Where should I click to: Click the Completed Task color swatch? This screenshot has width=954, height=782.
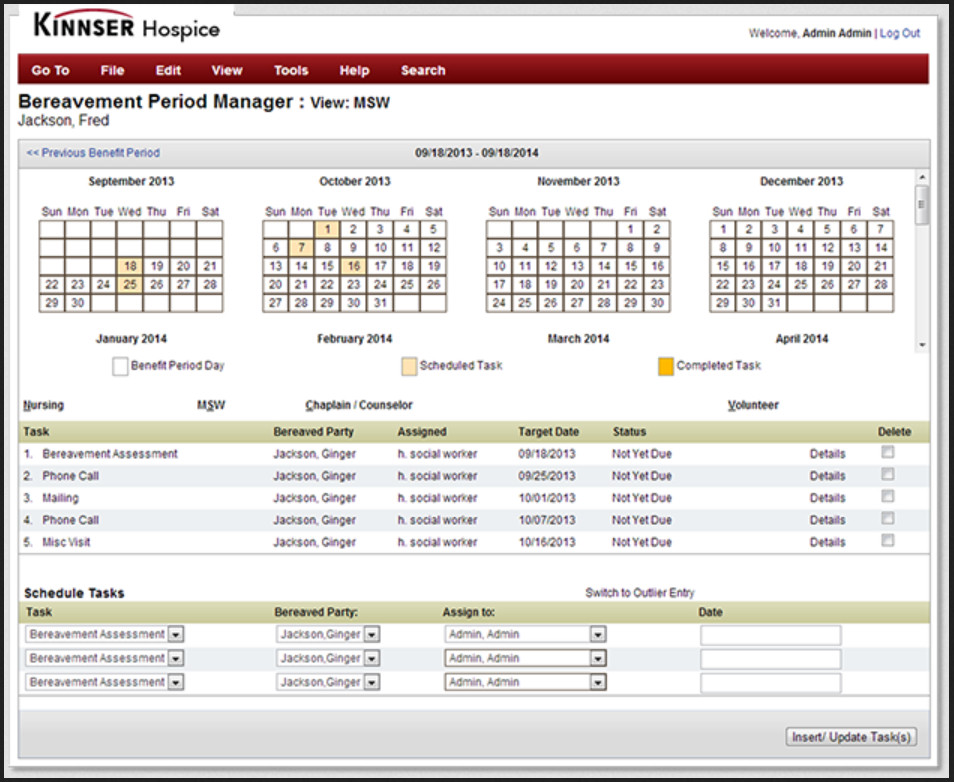coord(665,367)
